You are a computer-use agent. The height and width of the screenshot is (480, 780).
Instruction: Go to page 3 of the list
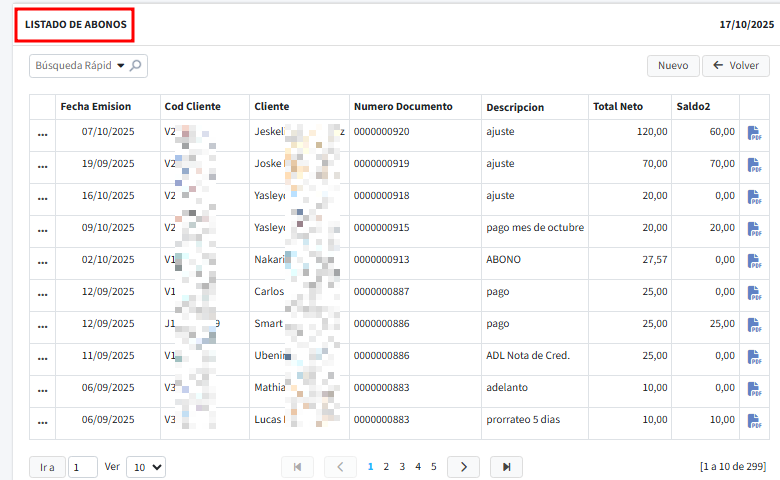pyautogui.click(x=402, y=466)
